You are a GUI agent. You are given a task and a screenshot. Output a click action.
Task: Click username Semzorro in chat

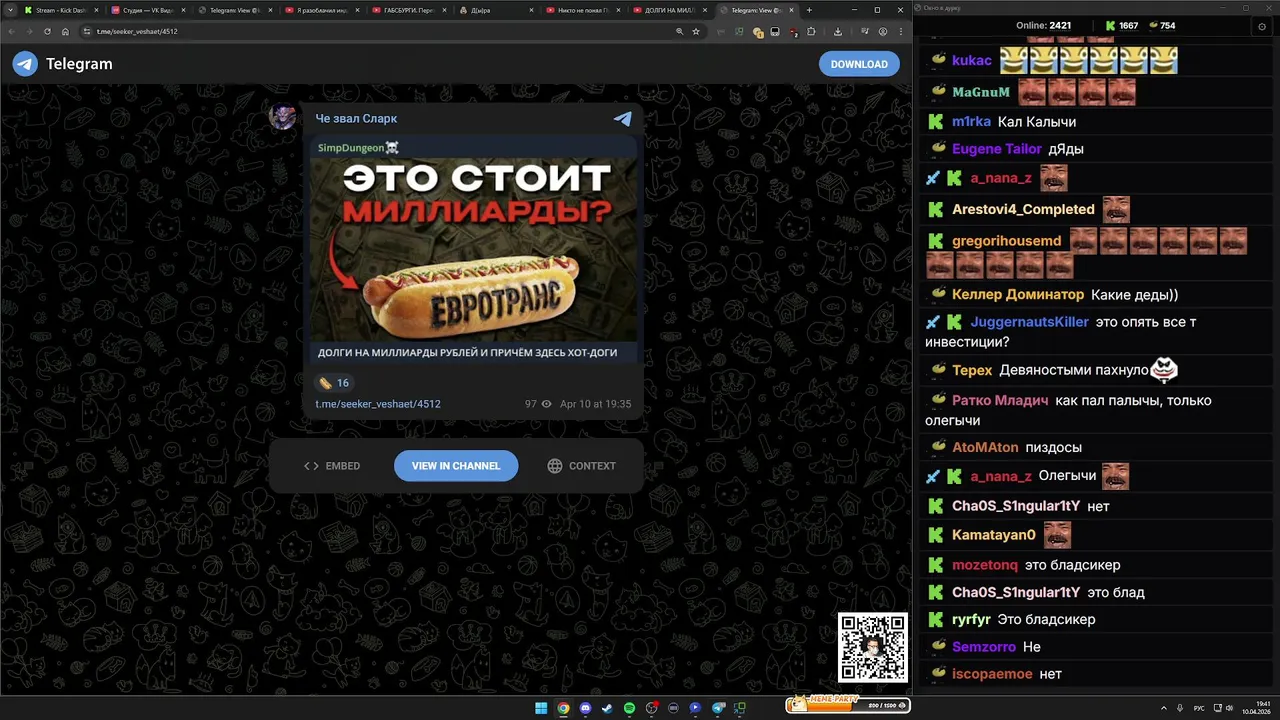pyautogui.click(x=984, y=647)
